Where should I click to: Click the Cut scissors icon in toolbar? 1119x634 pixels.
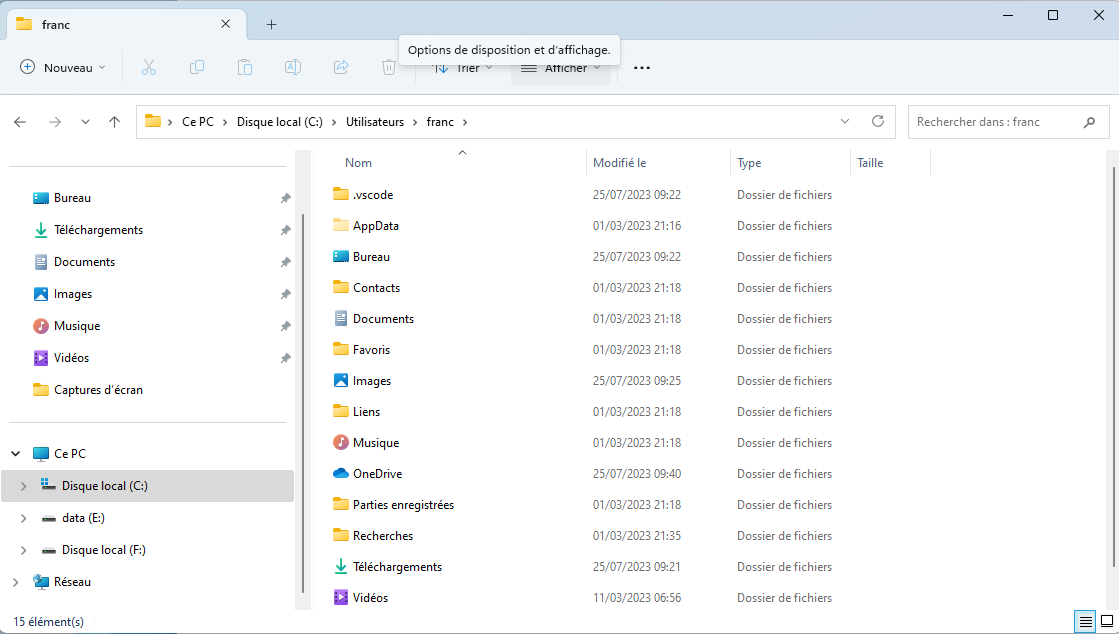coord(149,68)
